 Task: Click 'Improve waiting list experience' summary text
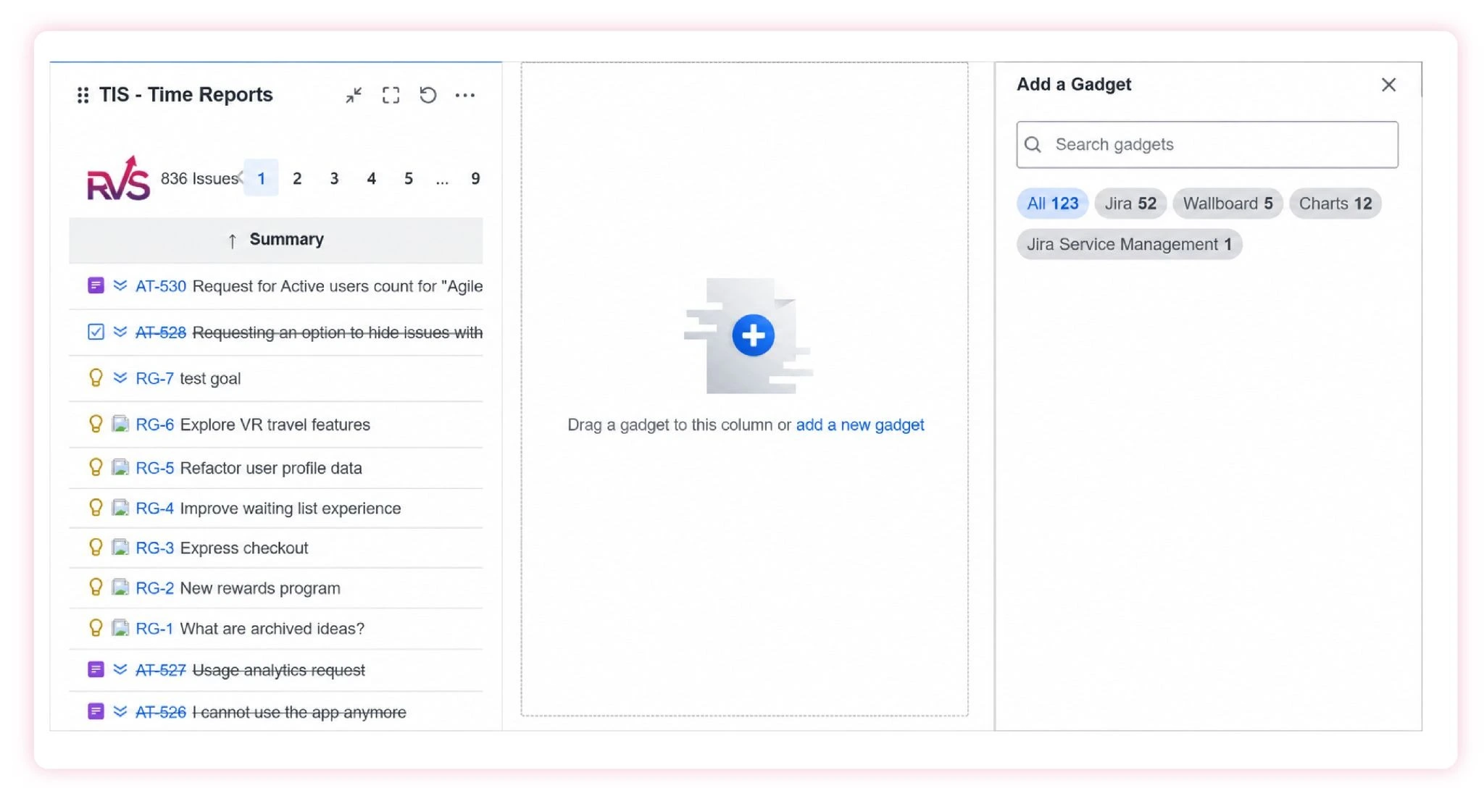[x=291, y=508]
